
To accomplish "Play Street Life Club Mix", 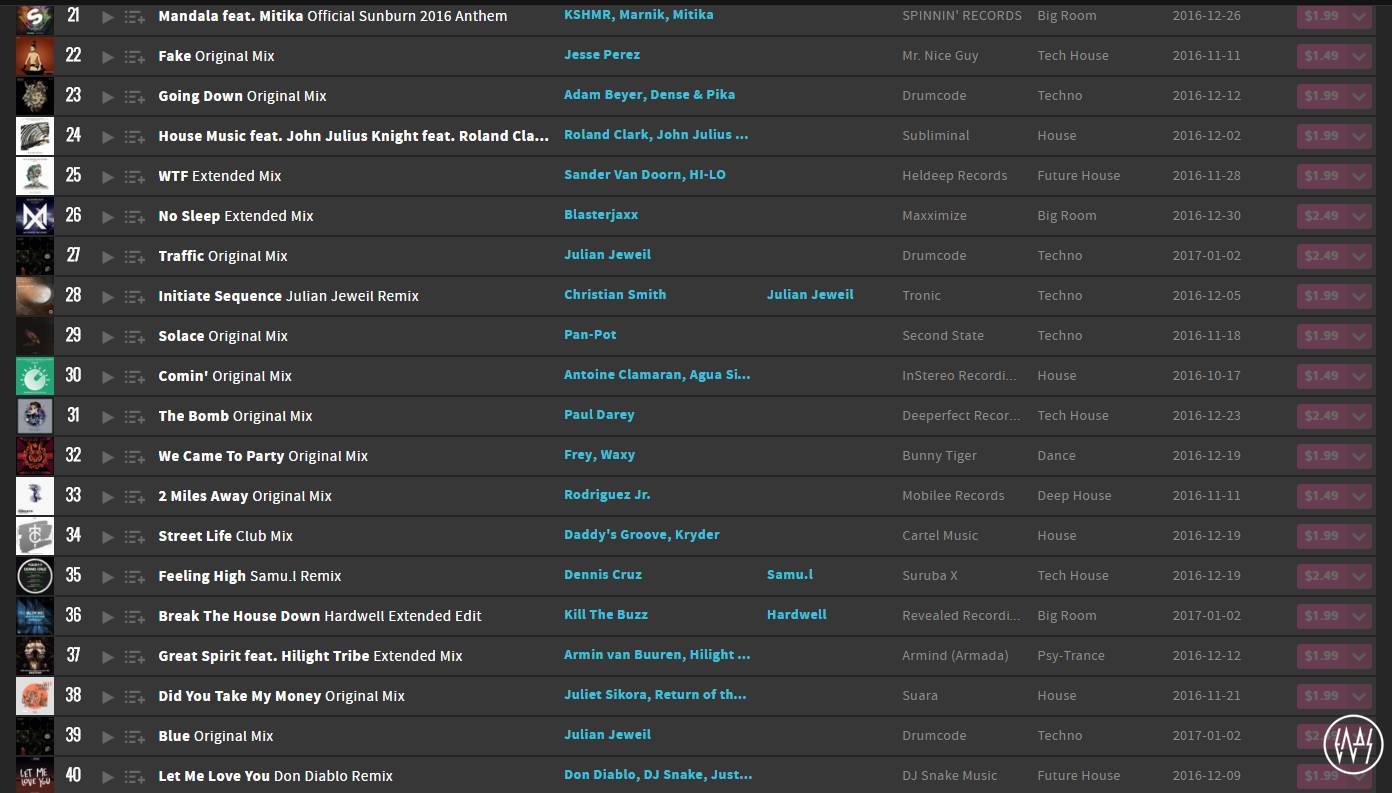I will (x=108, y=537).
